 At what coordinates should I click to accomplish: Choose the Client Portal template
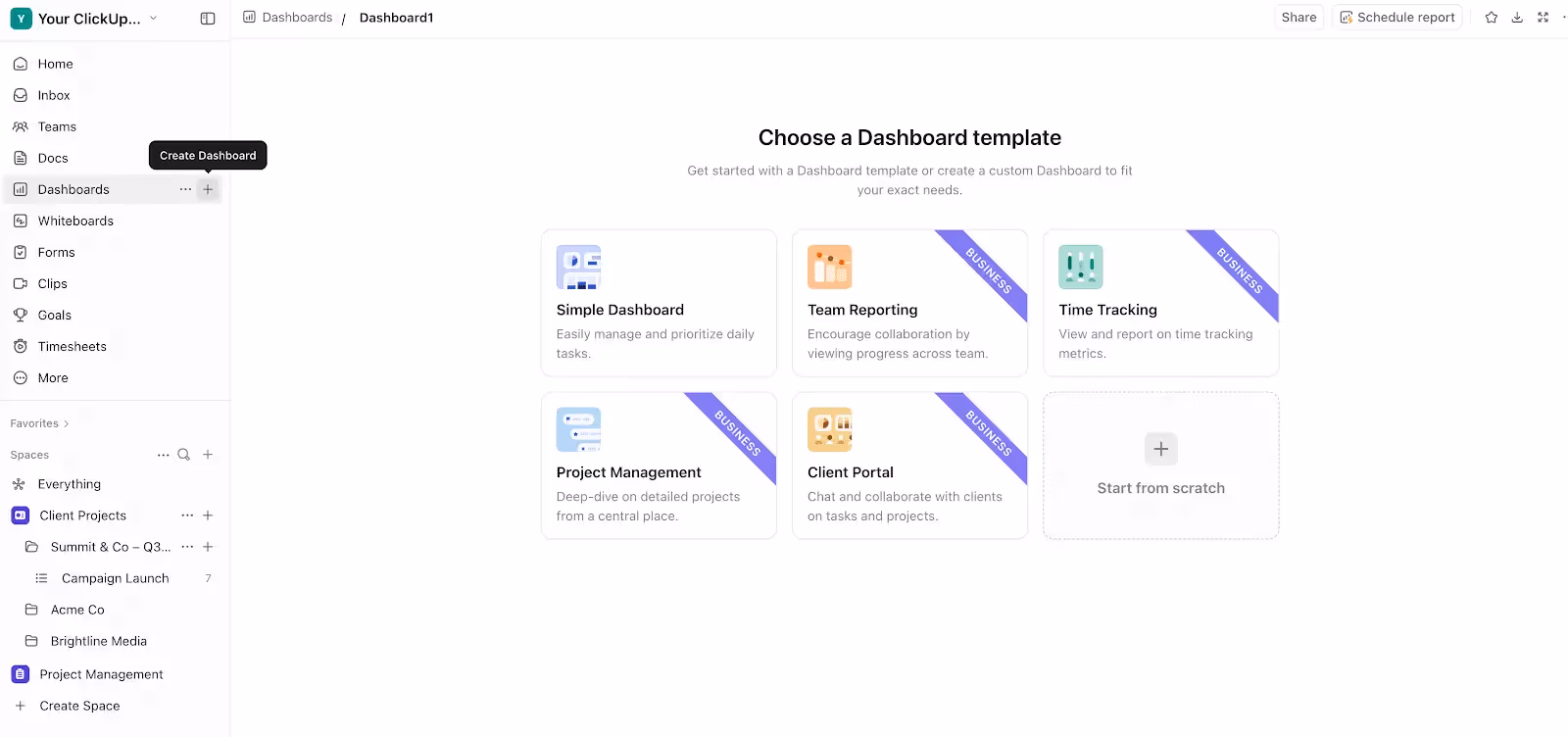coord(909,466)
